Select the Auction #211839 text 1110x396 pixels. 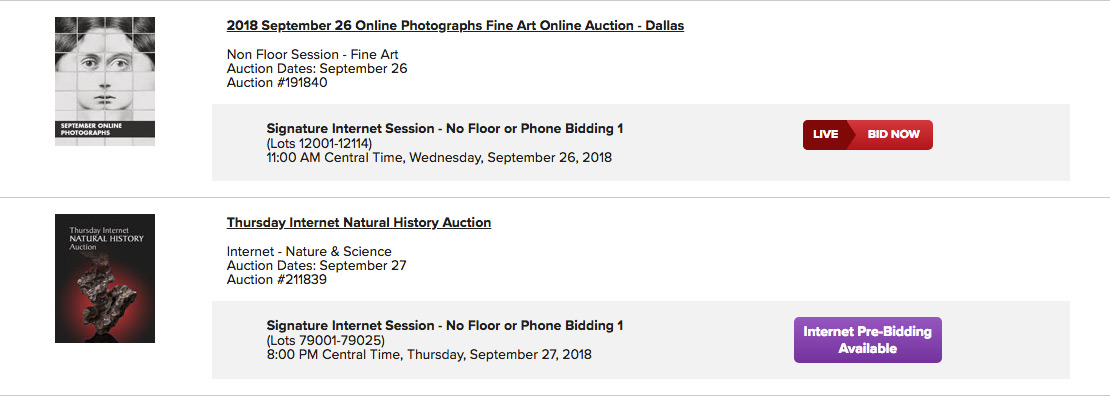(277, 279)
